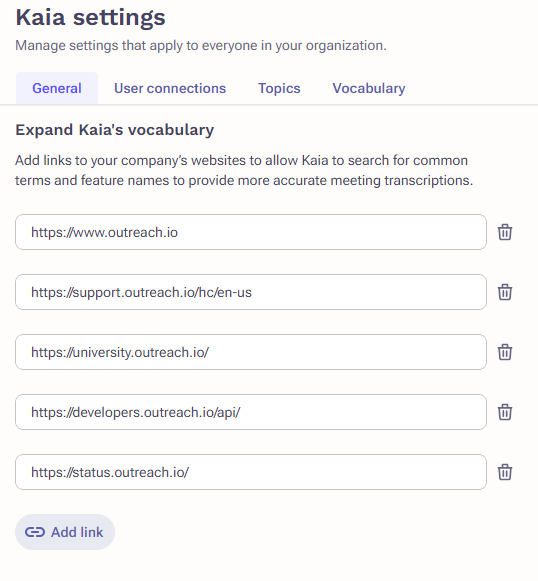Click into the support.outreach.io/hc/en-us field
The height and width of the screenshot is (581, 538).
(251, 292)
